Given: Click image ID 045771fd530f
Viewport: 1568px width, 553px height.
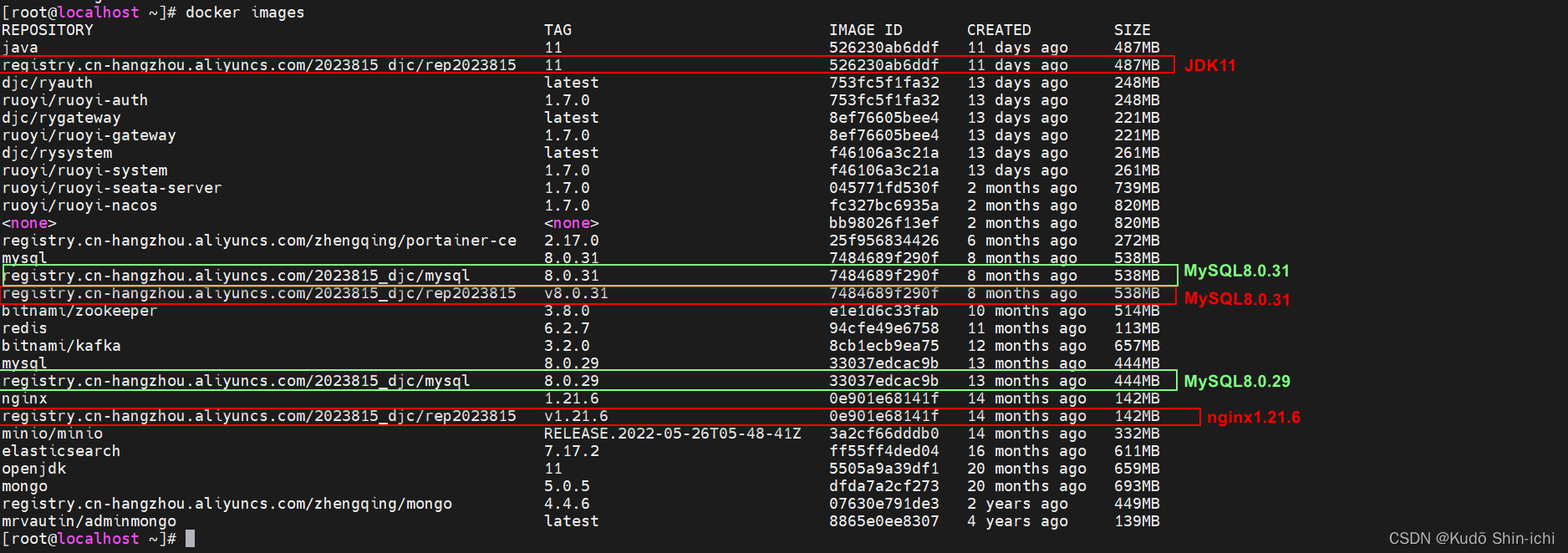Looking at the screenshot, I should coord(884,188).
